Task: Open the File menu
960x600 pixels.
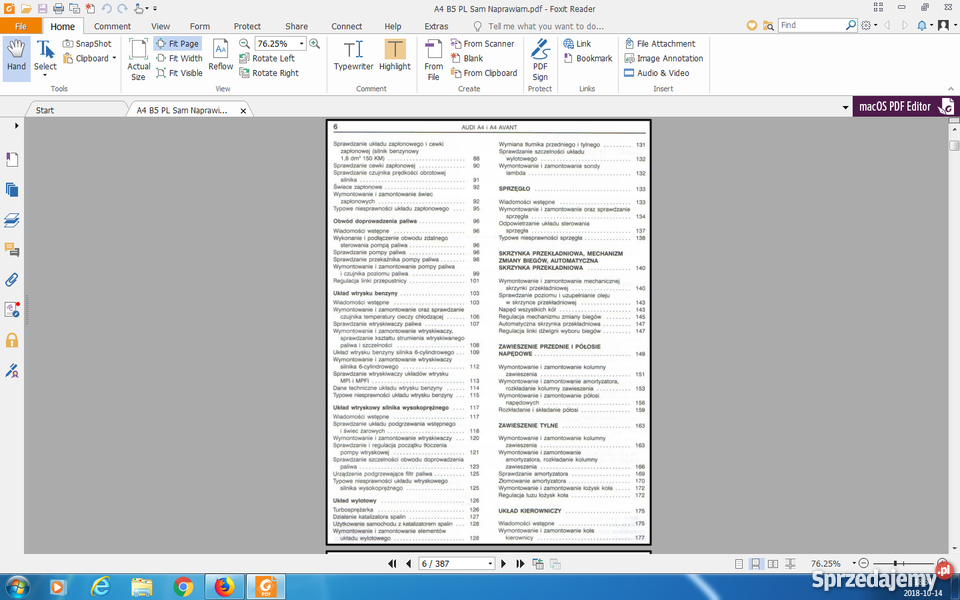Action: point(21,26)
